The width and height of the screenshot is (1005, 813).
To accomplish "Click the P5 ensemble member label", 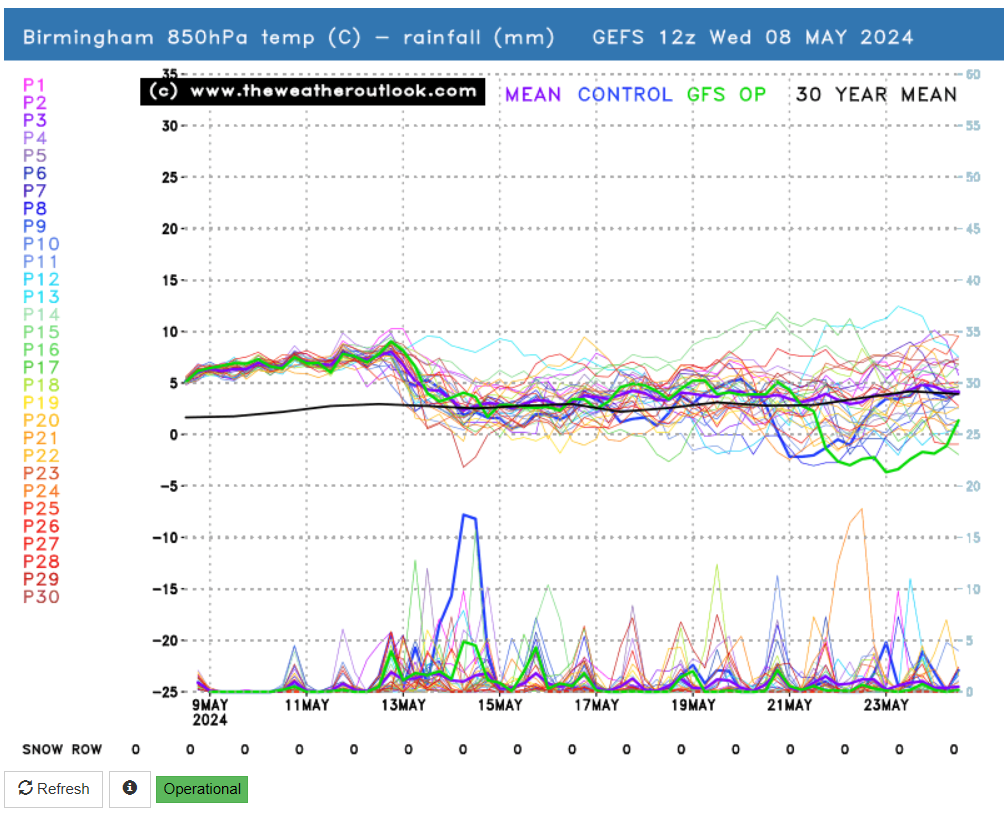I will [x=35, y=156].
